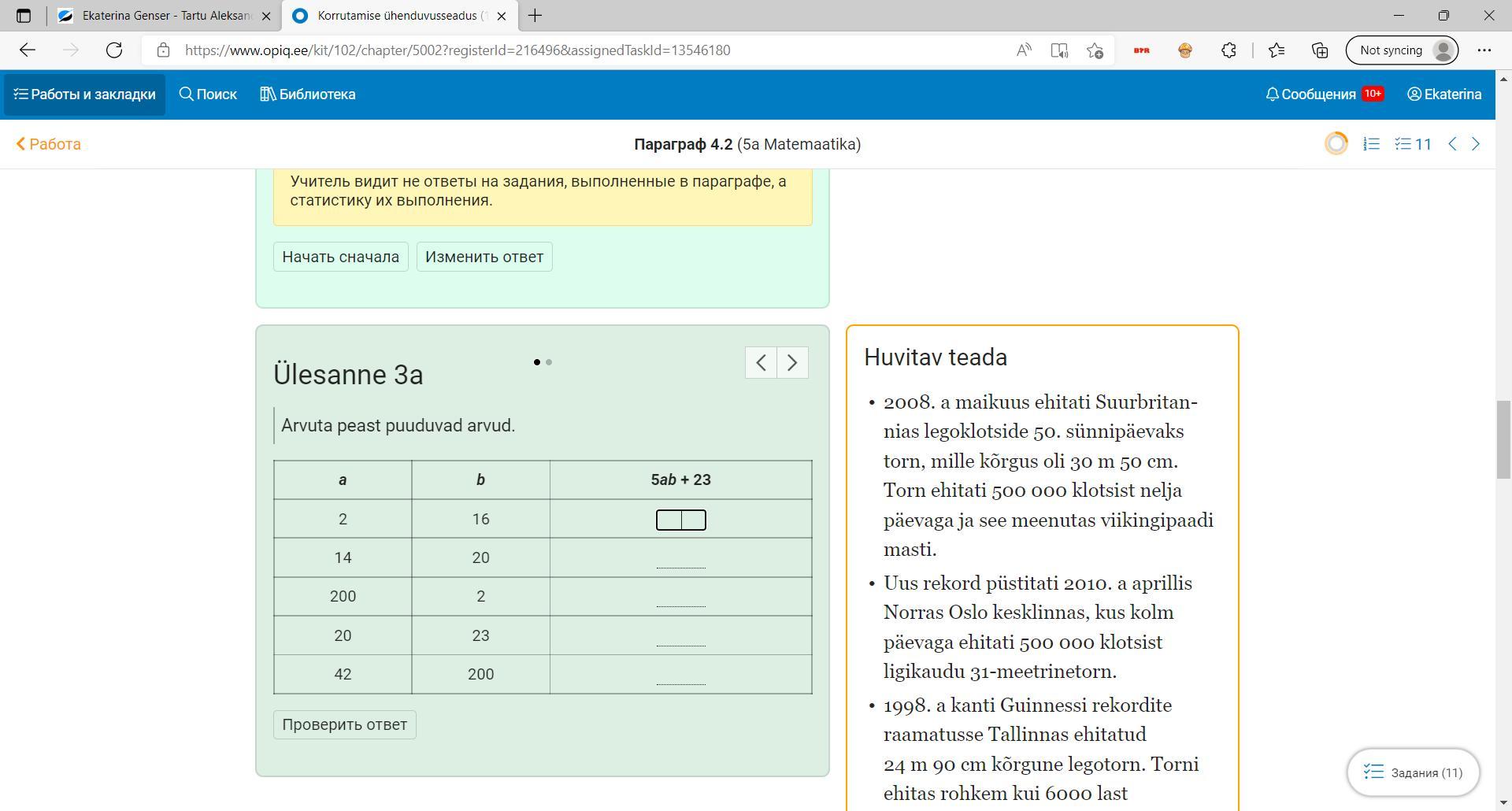Click answer field in row 14, 20
Image resolution: width=1512 pixels, height=811 pixels.
(680, 558)
